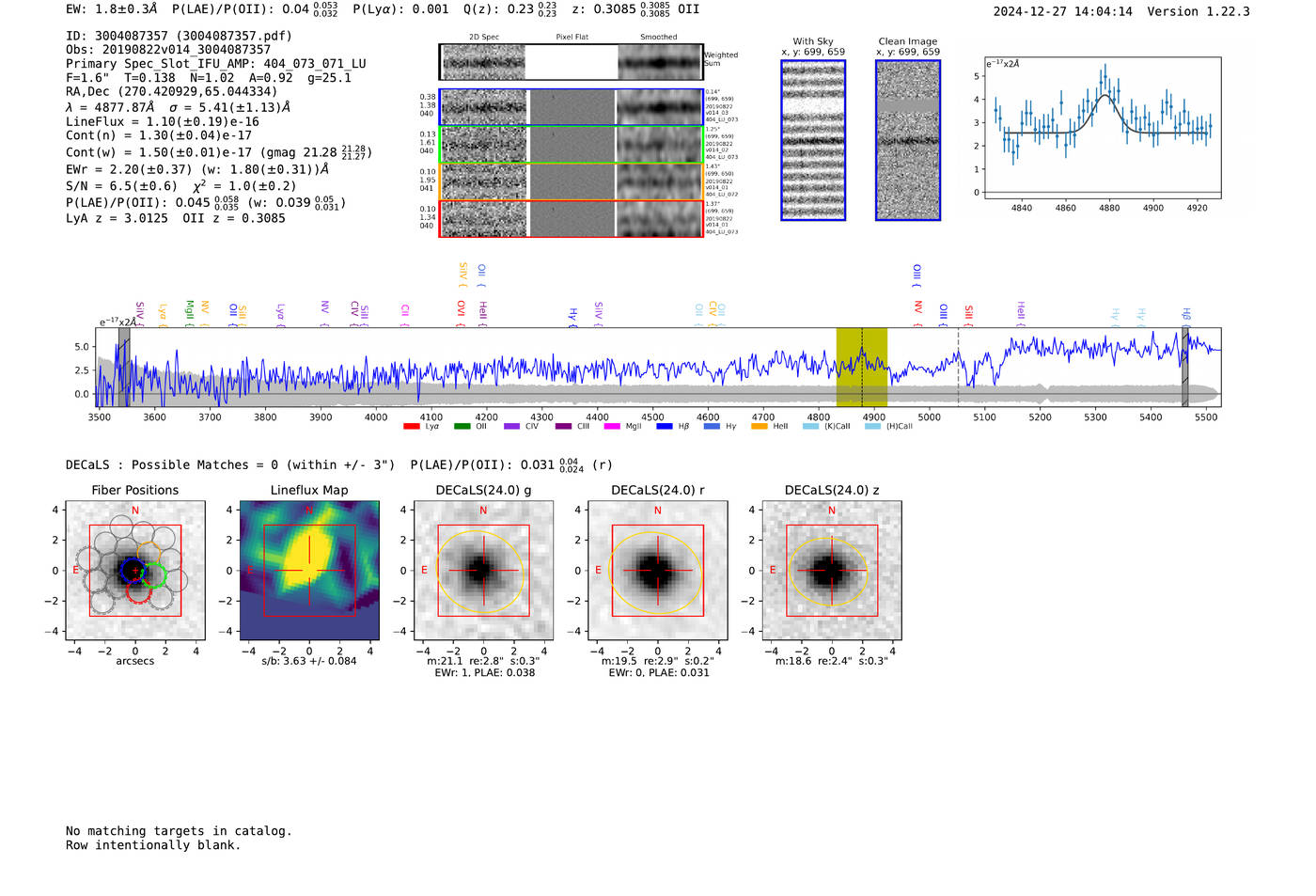1316x896 pixels.
Task: Select the red-bordered fiber spectrum row
Action: coord(572,219)
